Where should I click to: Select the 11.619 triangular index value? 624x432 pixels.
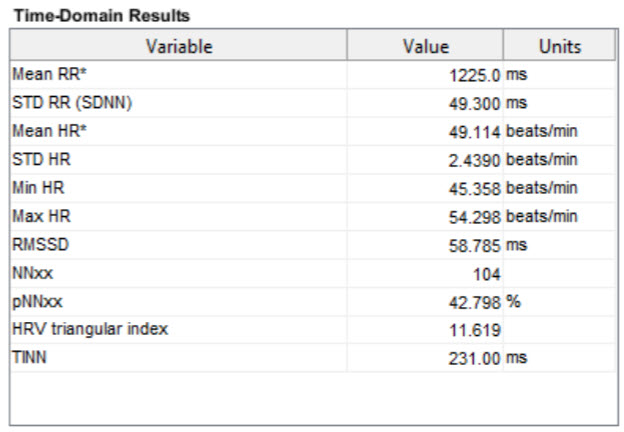(x=476, y=330)
